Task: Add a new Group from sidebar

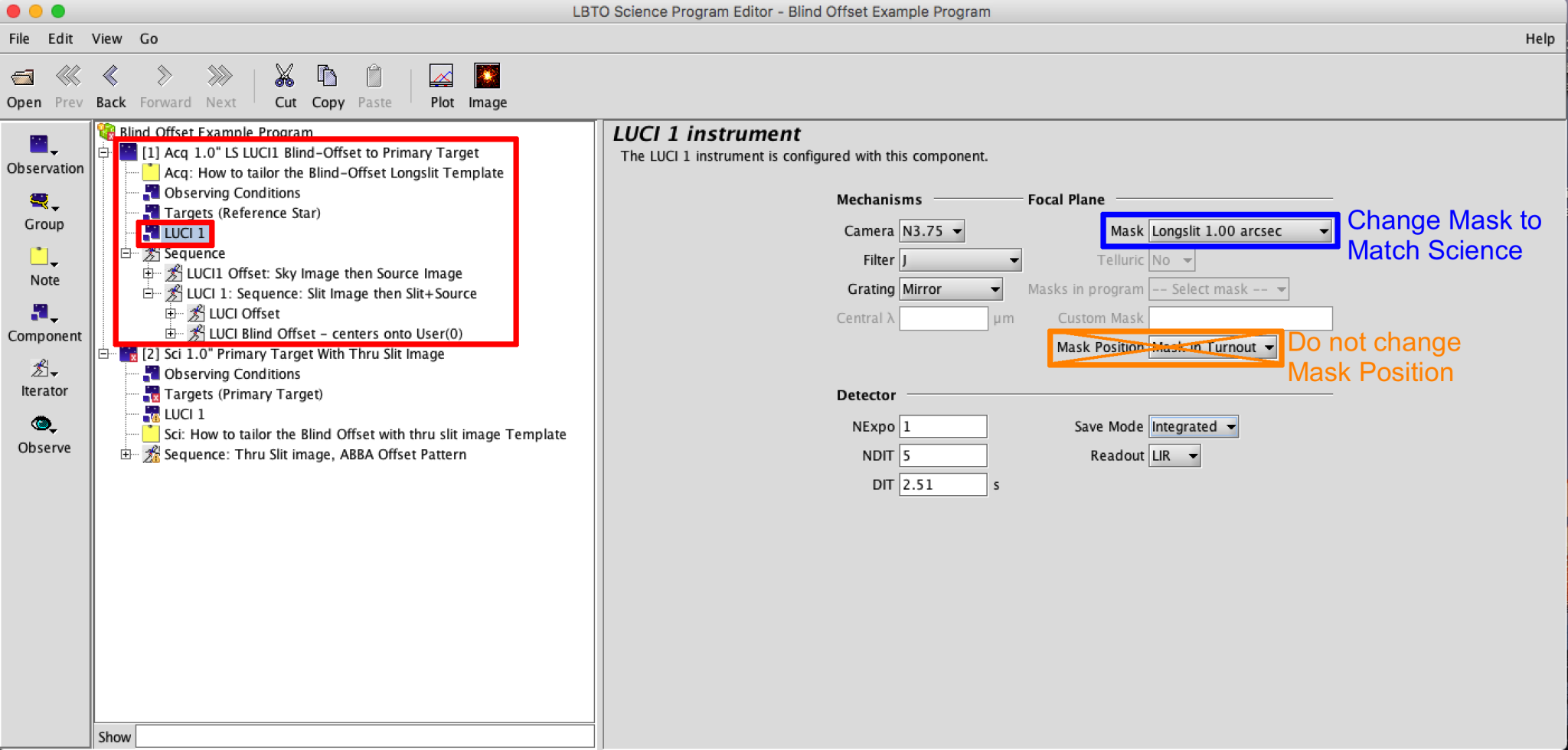Action: click(x=44, y=211)
